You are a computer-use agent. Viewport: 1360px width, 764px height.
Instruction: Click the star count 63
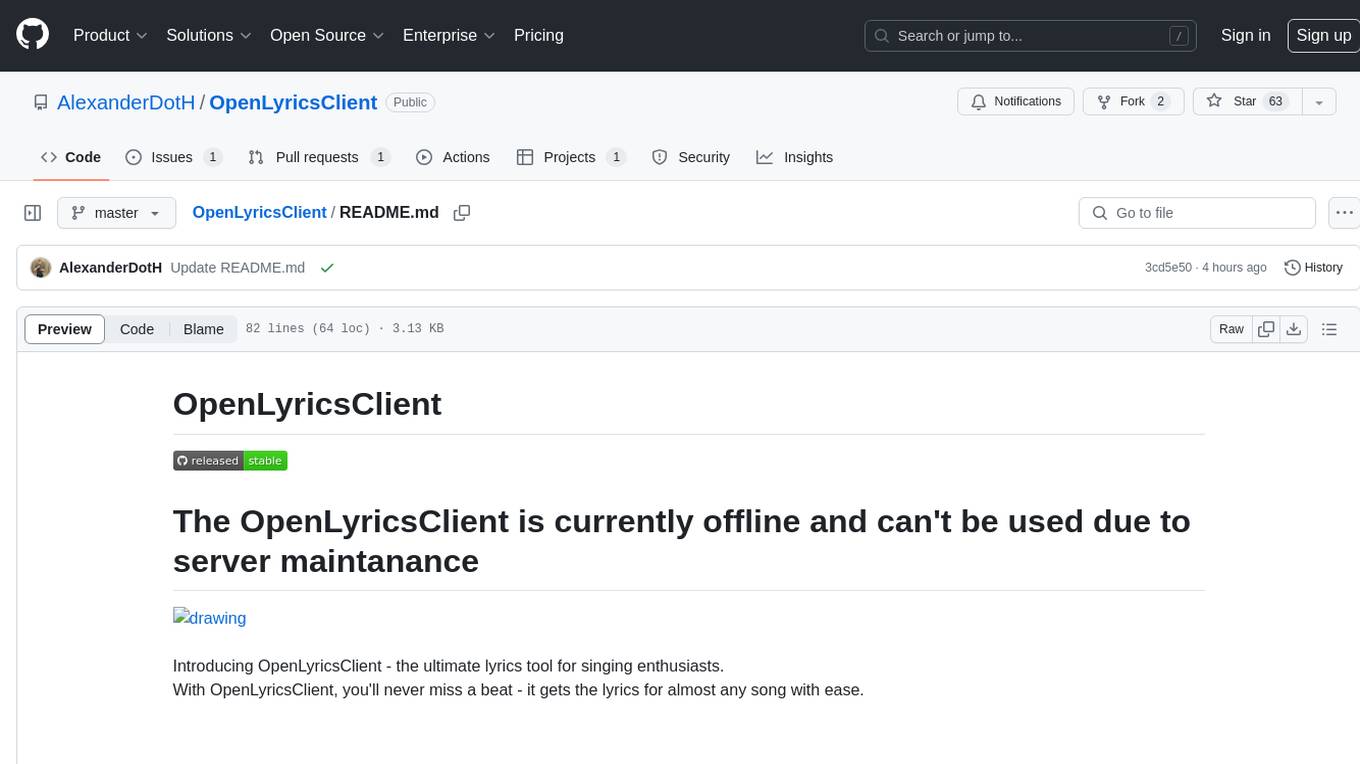(1275, 102)
